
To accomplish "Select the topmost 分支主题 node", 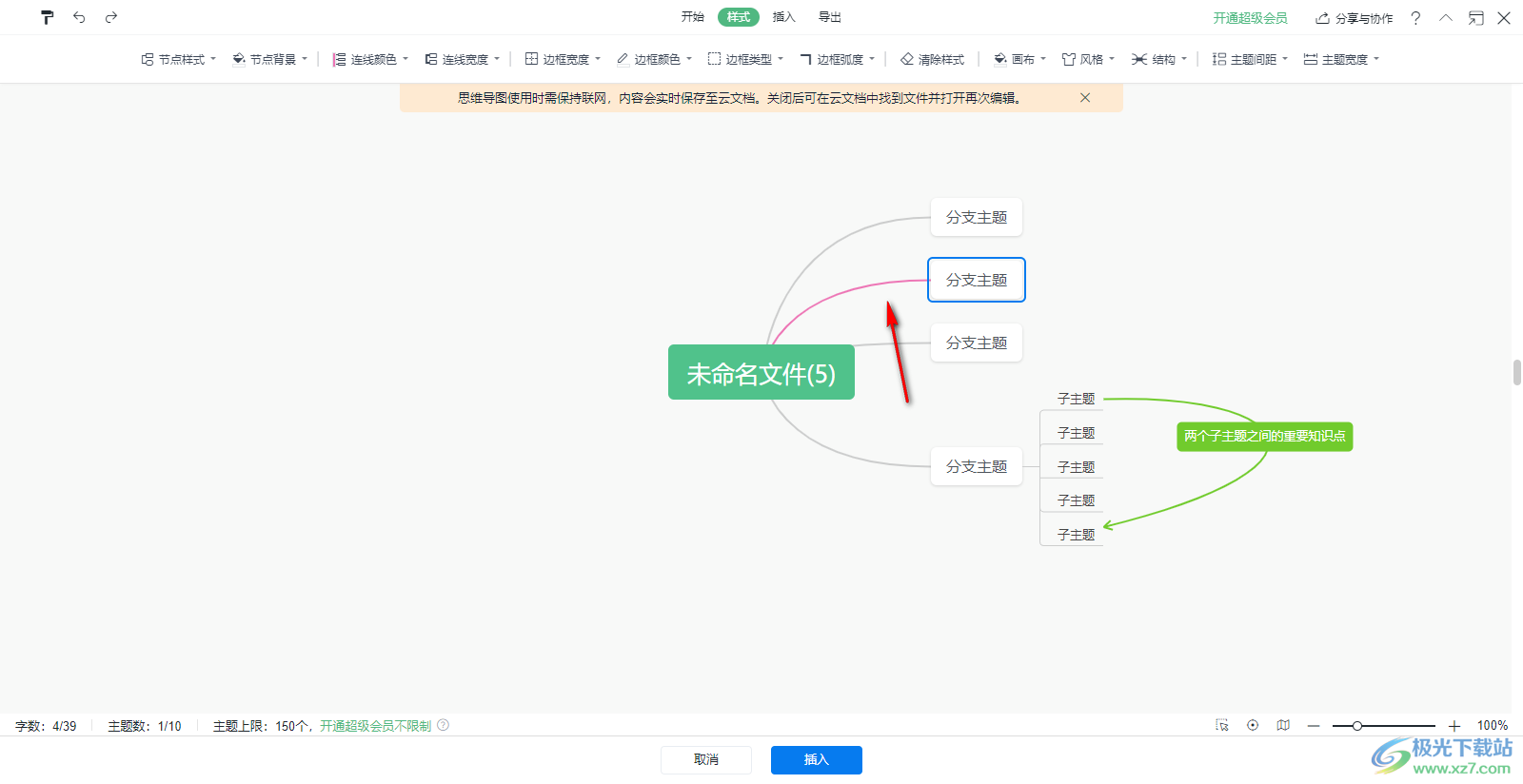I will click(x=977, y=217).
